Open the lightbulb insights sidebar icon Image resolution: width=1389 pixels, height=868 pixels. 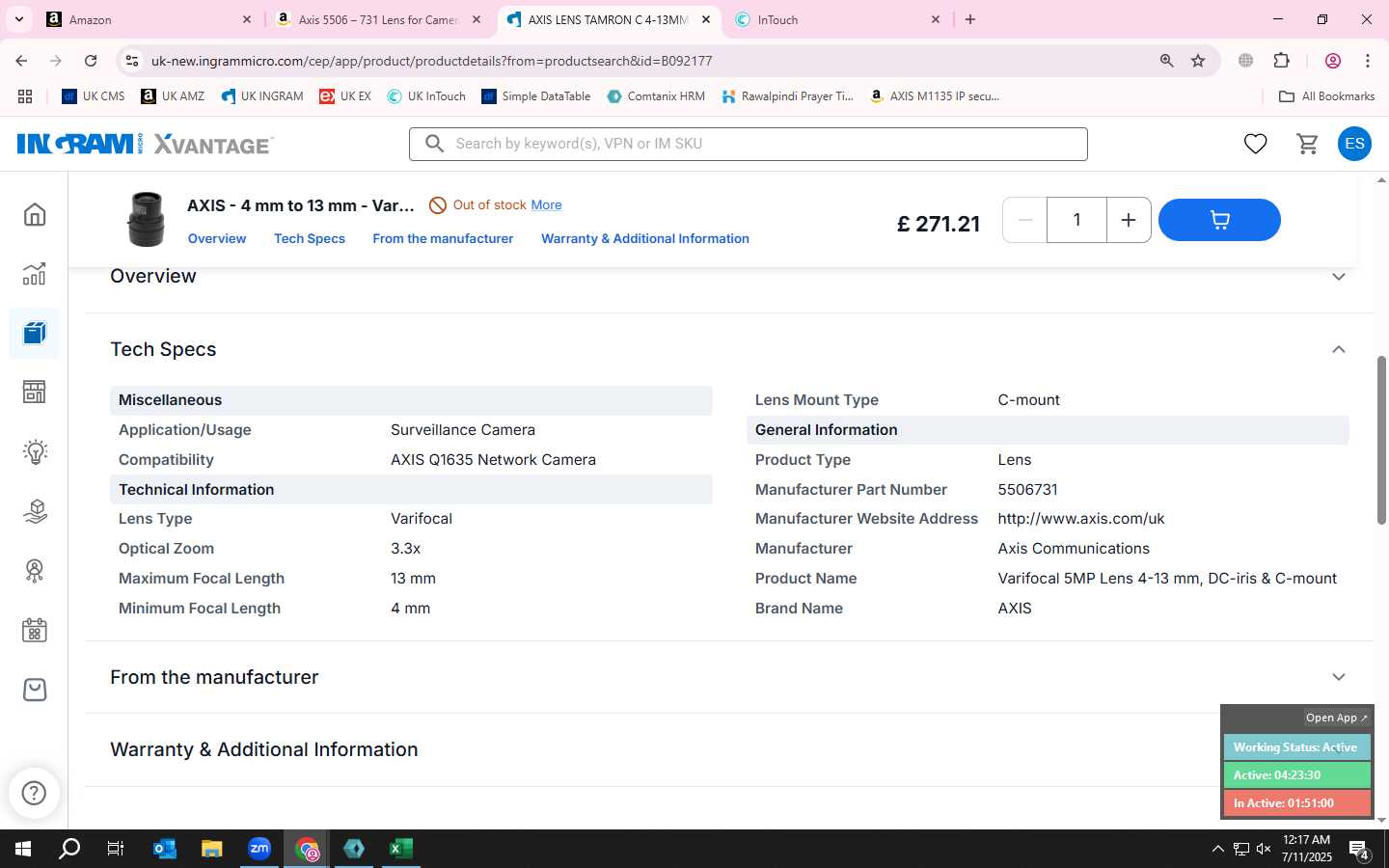pyautogui.click(x=35, y=451)
